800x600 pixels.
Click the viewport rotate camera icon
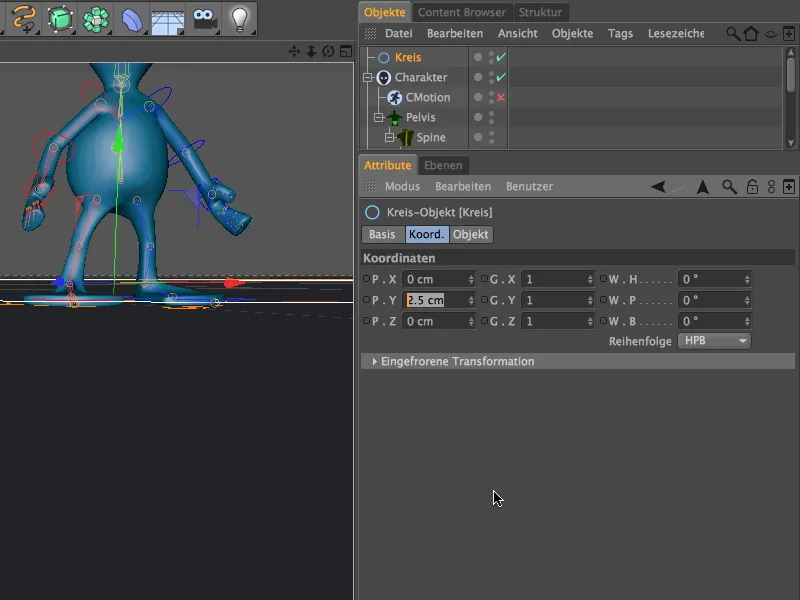(329, 51)
